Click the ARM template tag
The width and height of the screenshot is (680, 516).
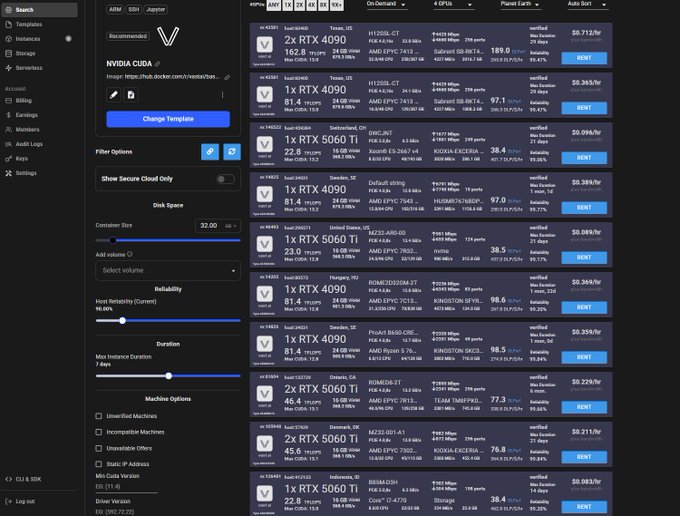click(115, 9)
